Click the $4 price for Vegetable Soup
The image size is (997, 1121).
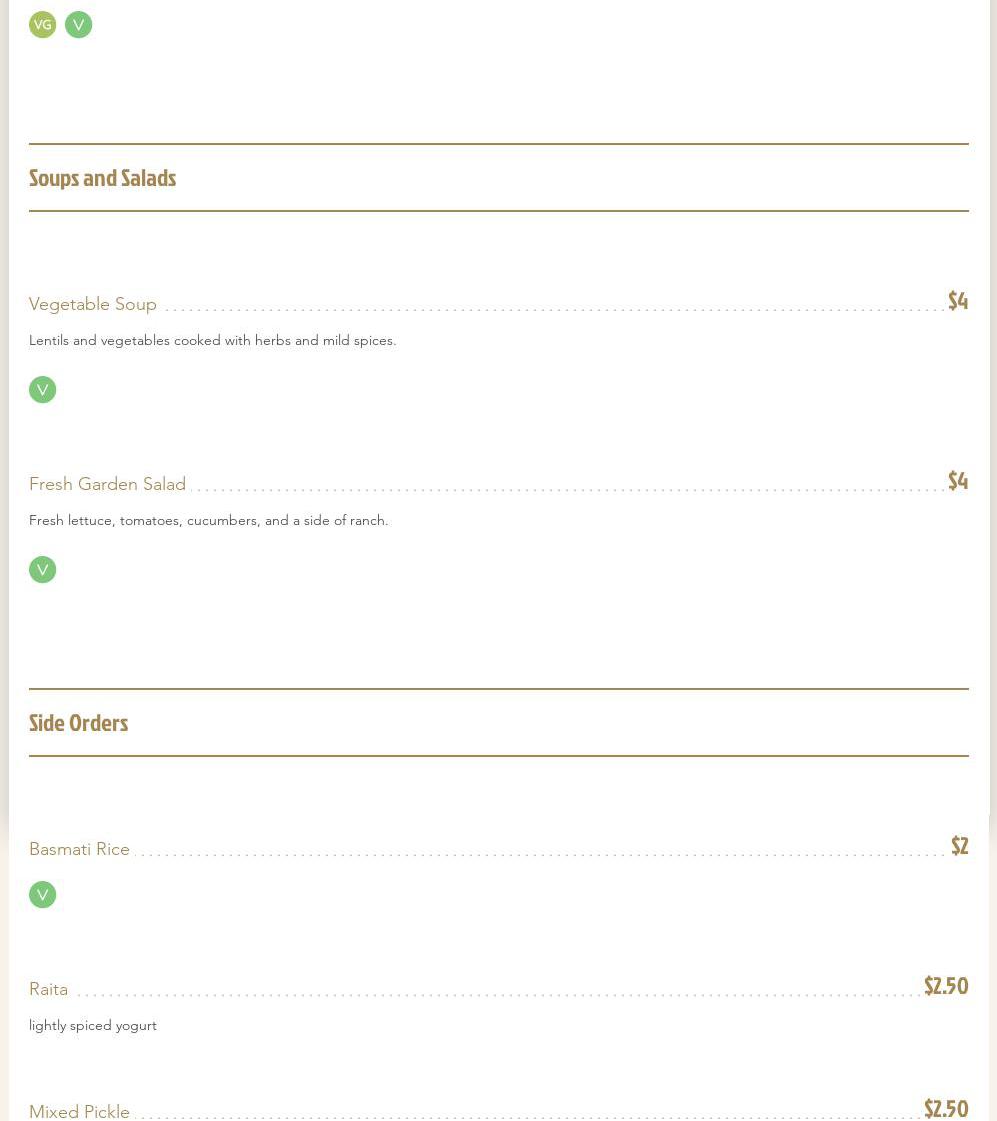[957, 301]
